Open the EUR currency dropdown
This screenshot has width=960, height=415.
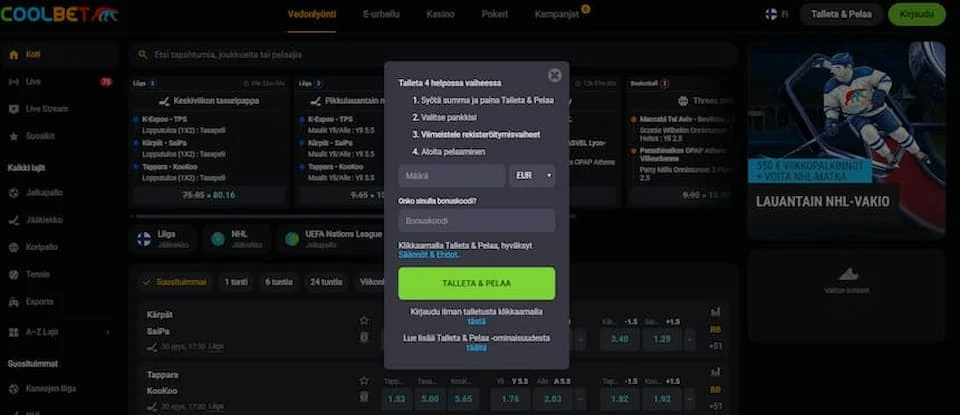532,176
